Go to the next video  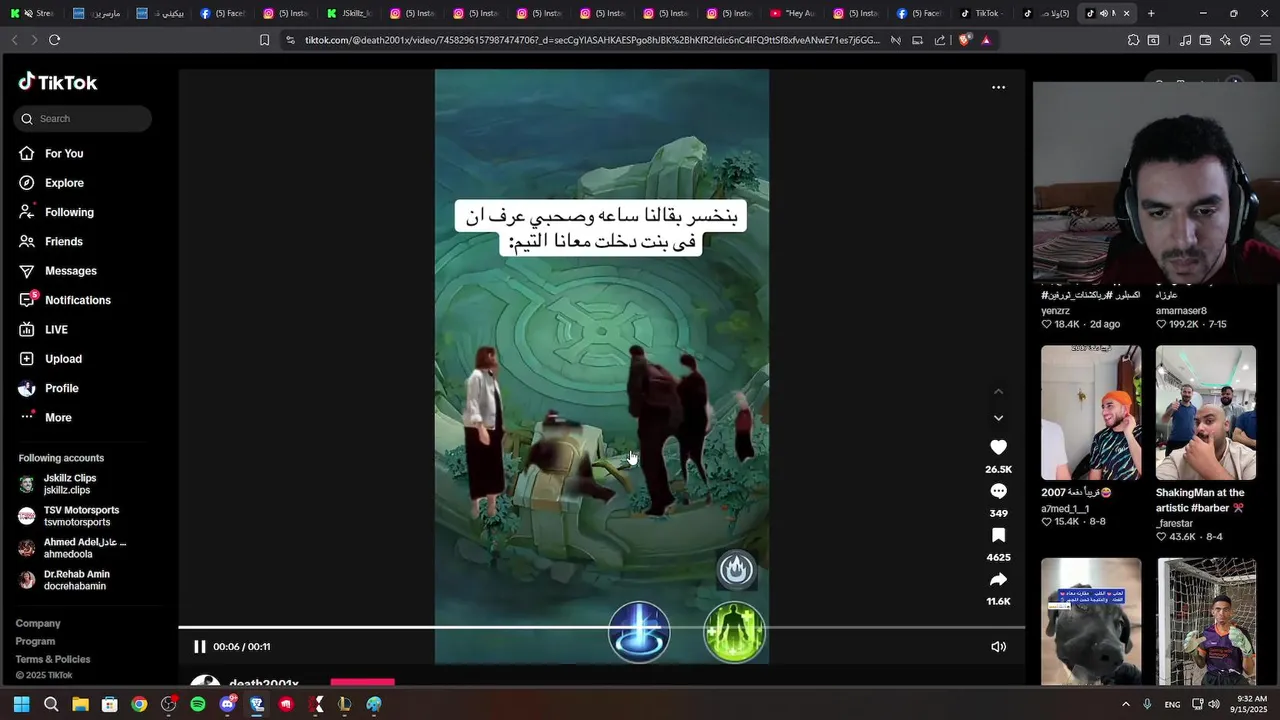point(998,418)
